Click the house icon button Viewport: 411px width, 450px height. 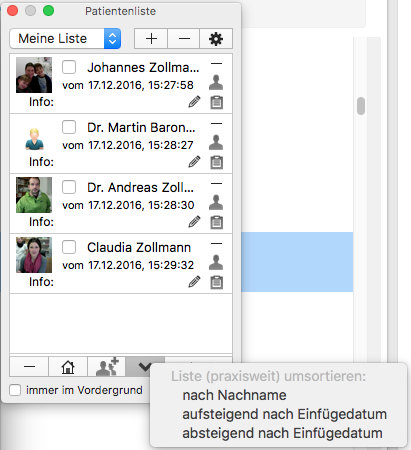68,367
